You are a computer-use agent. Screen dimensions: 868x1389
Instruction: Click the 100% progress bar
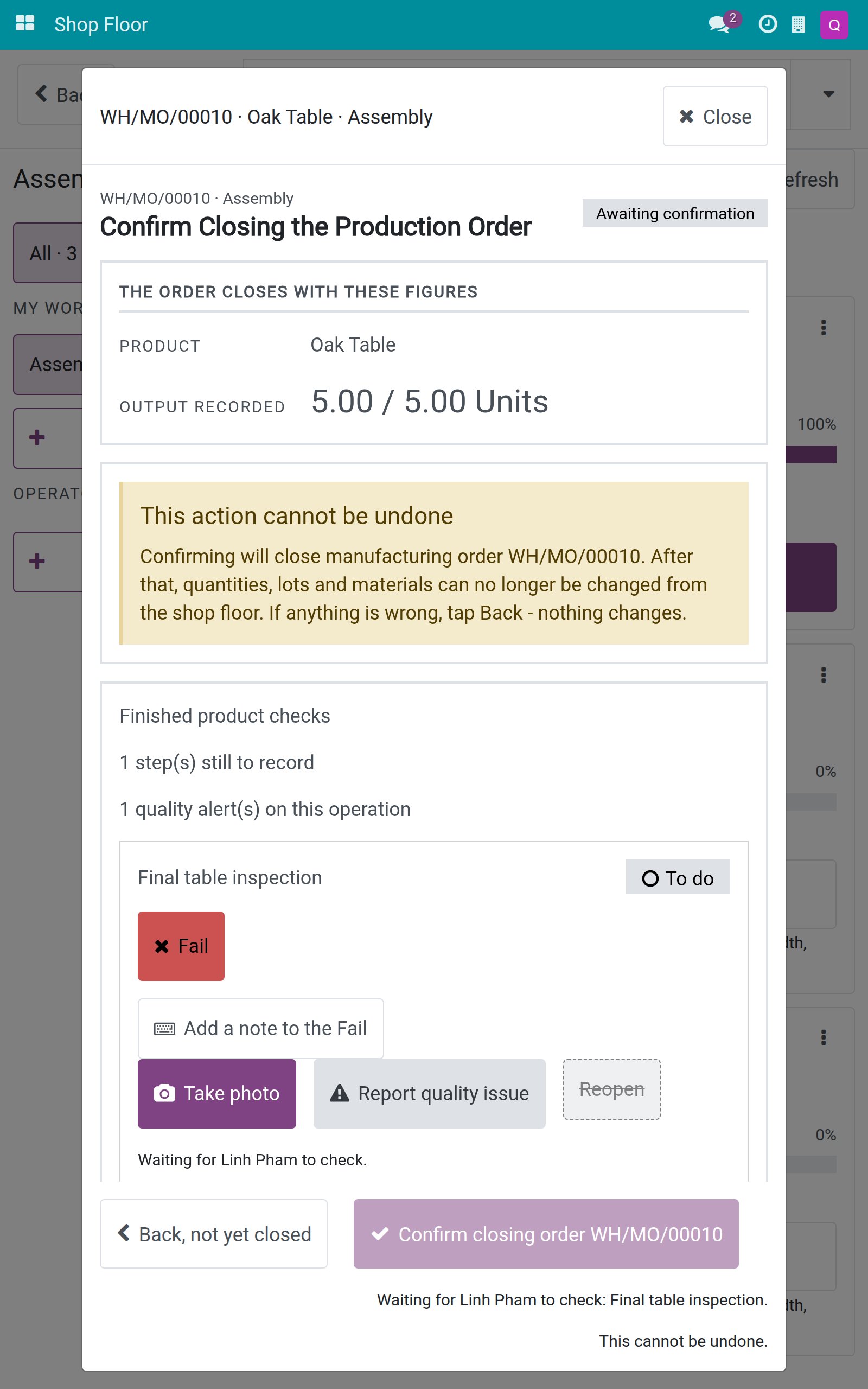(810, 455)
